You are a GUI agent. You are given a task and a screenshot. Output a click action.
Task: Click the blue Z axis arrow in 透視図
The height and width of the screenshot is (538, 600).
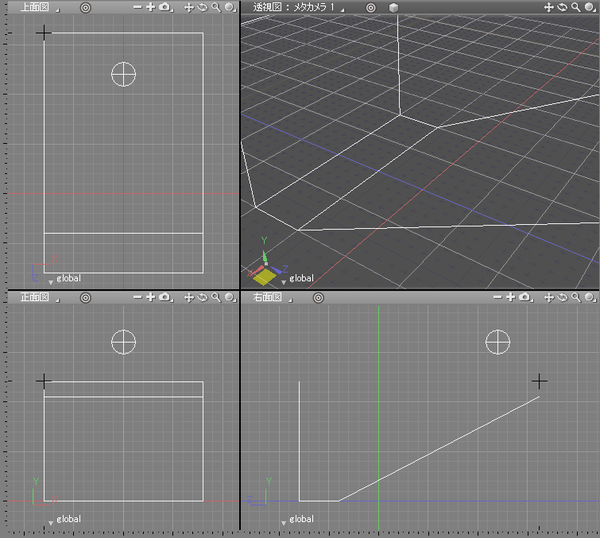pos(276,270)
